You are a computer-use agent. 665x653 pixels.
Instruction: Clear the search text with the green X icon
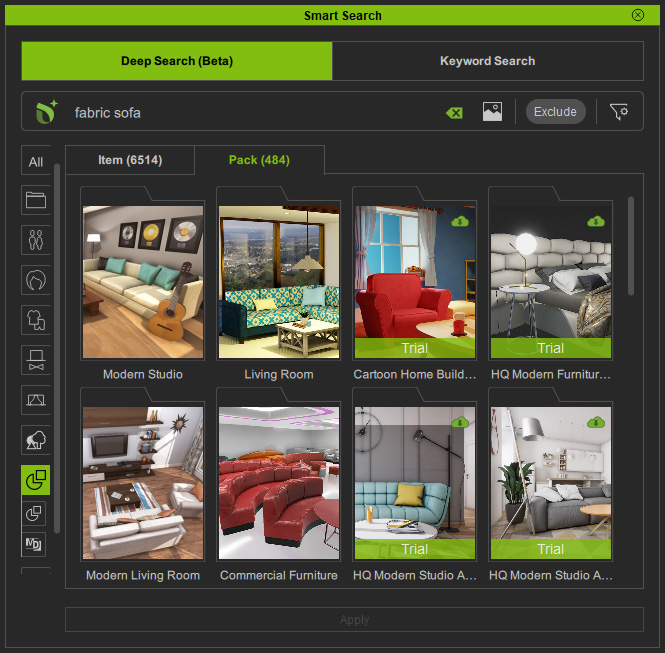[x=454, y=113]
